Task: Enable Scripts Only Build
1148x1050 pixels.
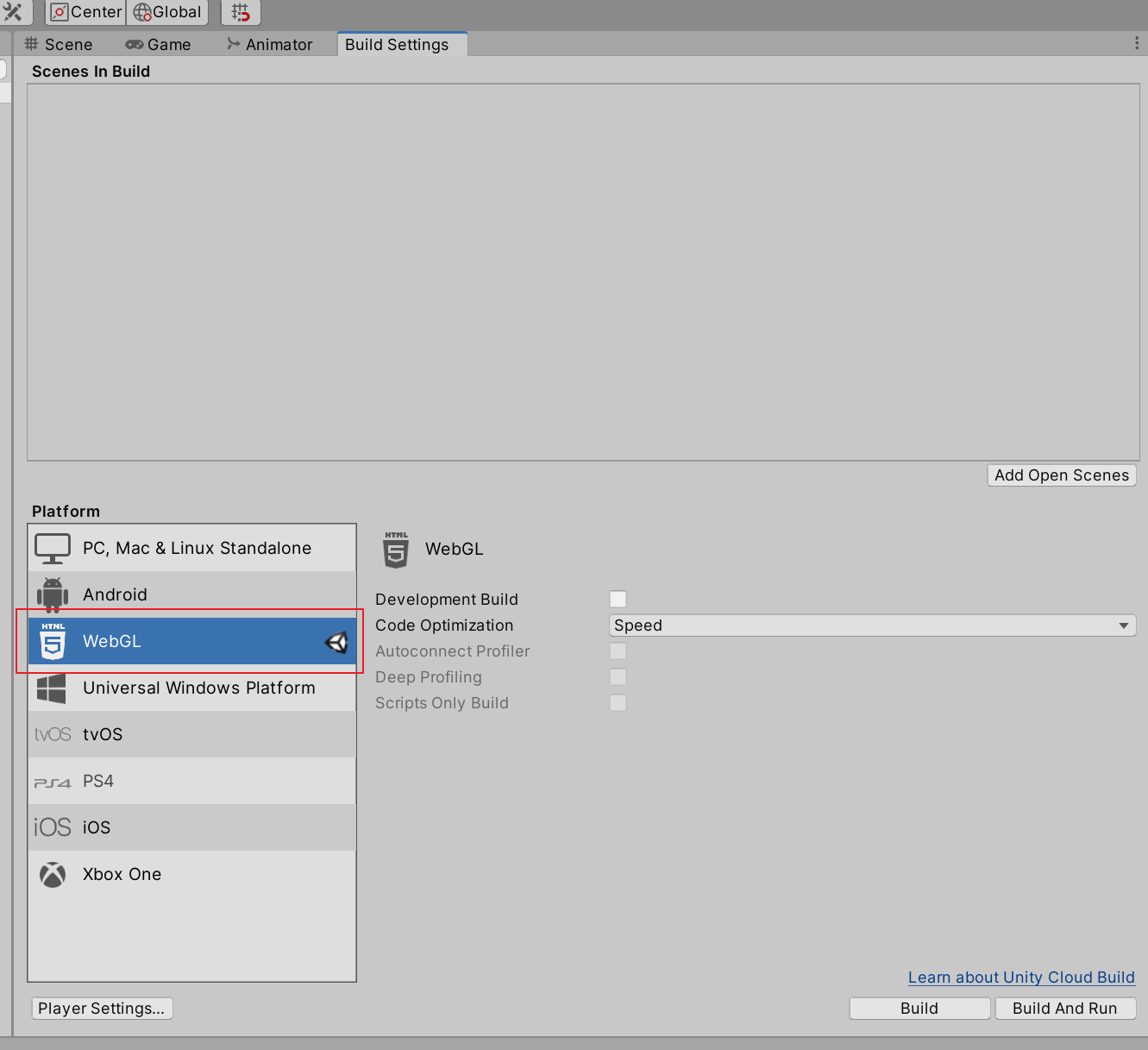Action: pyautogui.click(x=618, y=702)
